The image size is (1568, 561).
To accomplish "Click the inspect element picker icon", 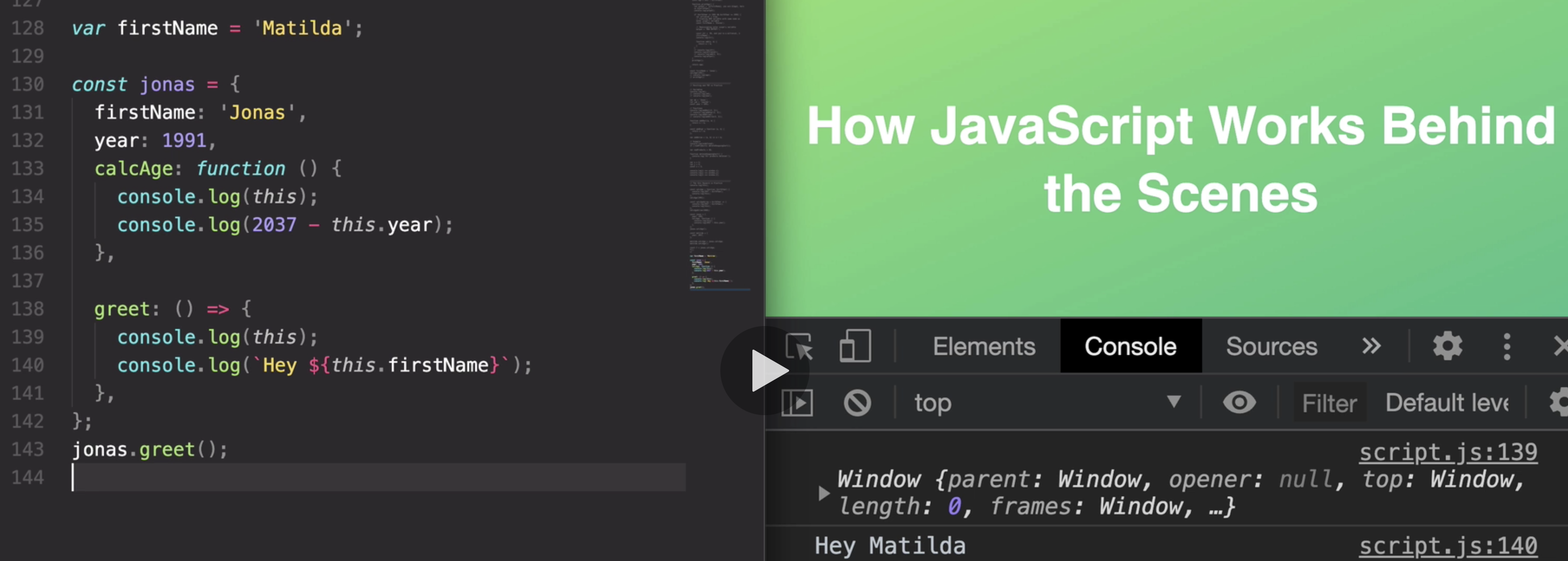I will pyautogui.click(x=798, y=346).
